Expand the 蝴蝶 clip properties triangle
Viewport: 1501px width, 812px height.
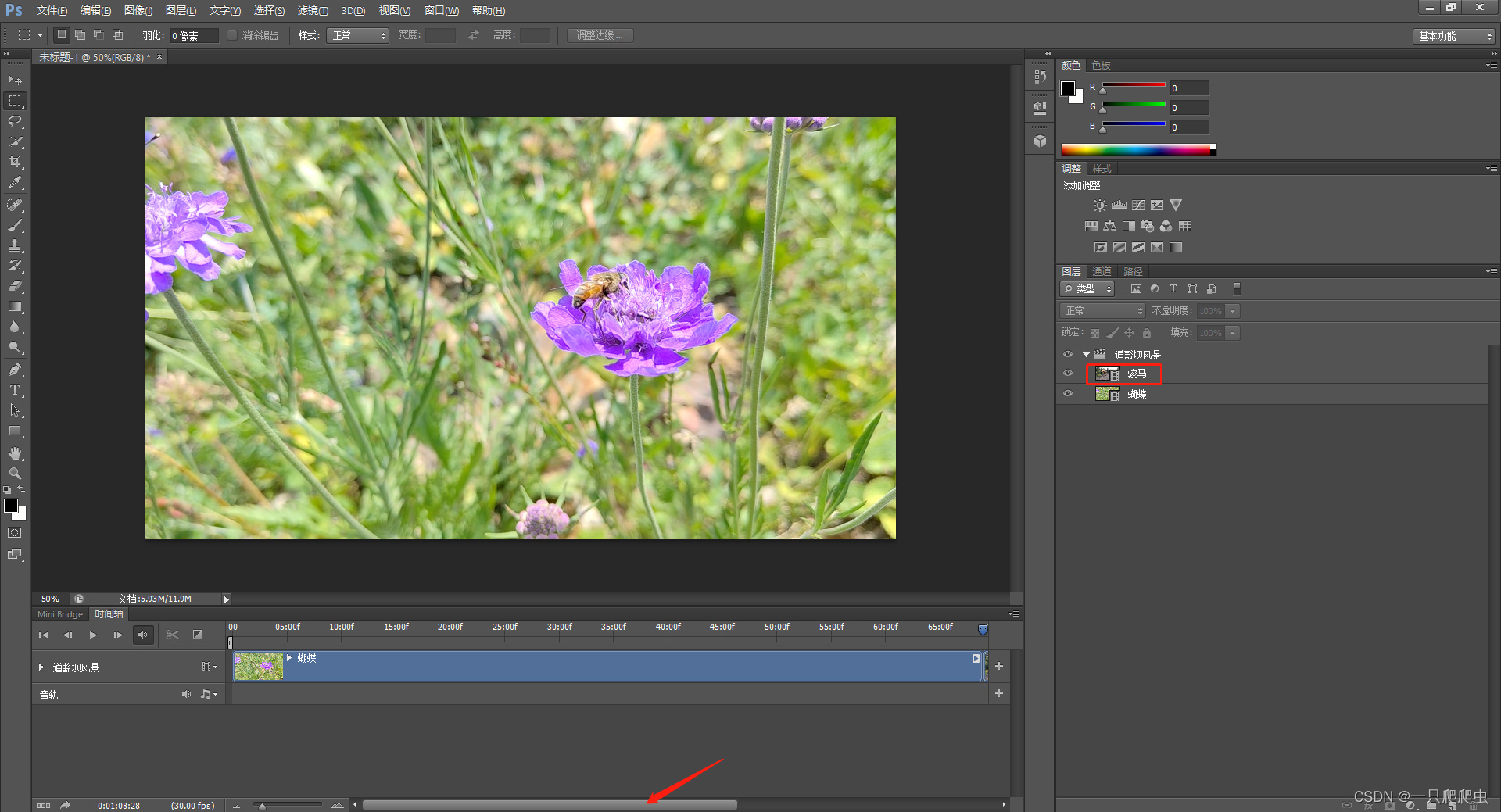pos(289,658)
